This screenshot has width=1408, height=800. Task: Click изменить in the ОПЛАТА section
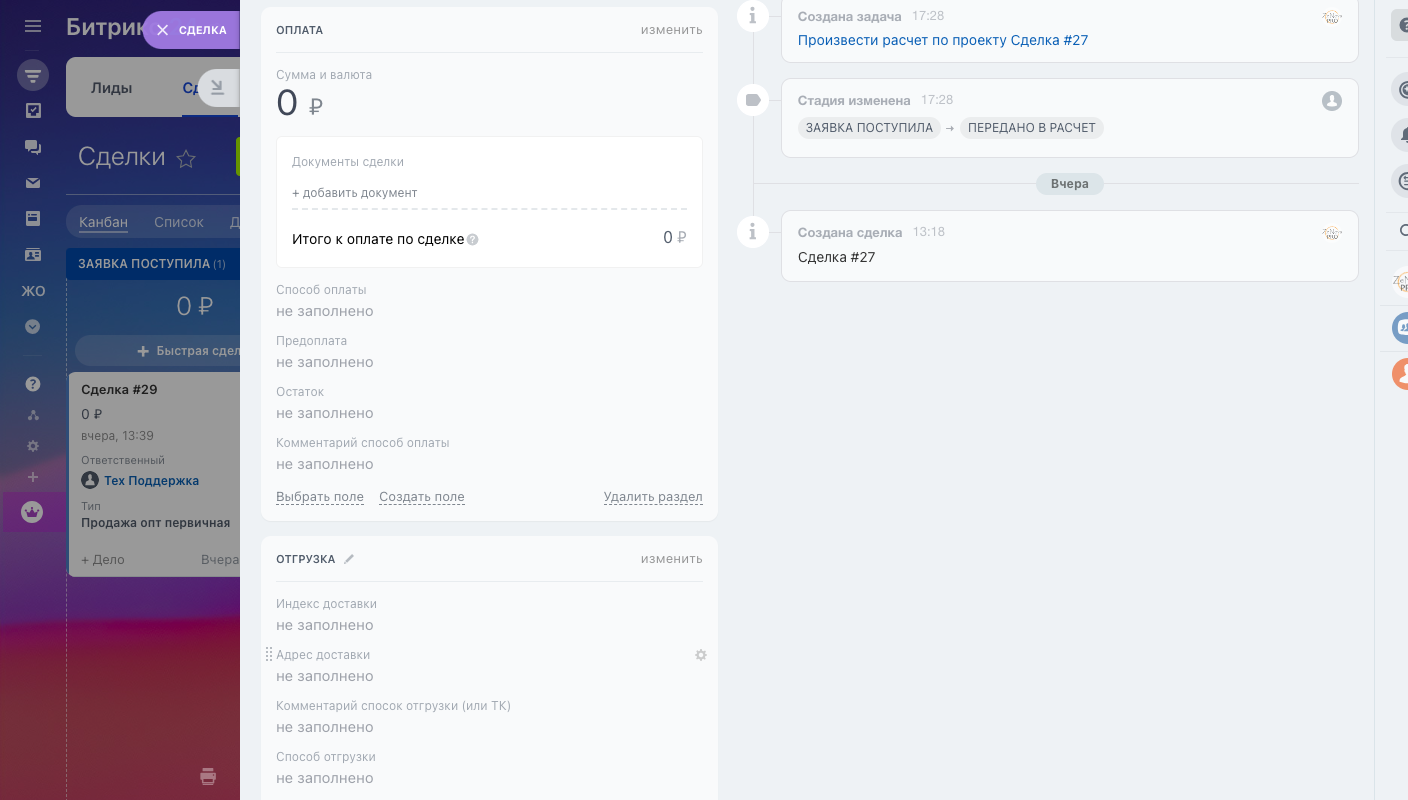[671, 30]
